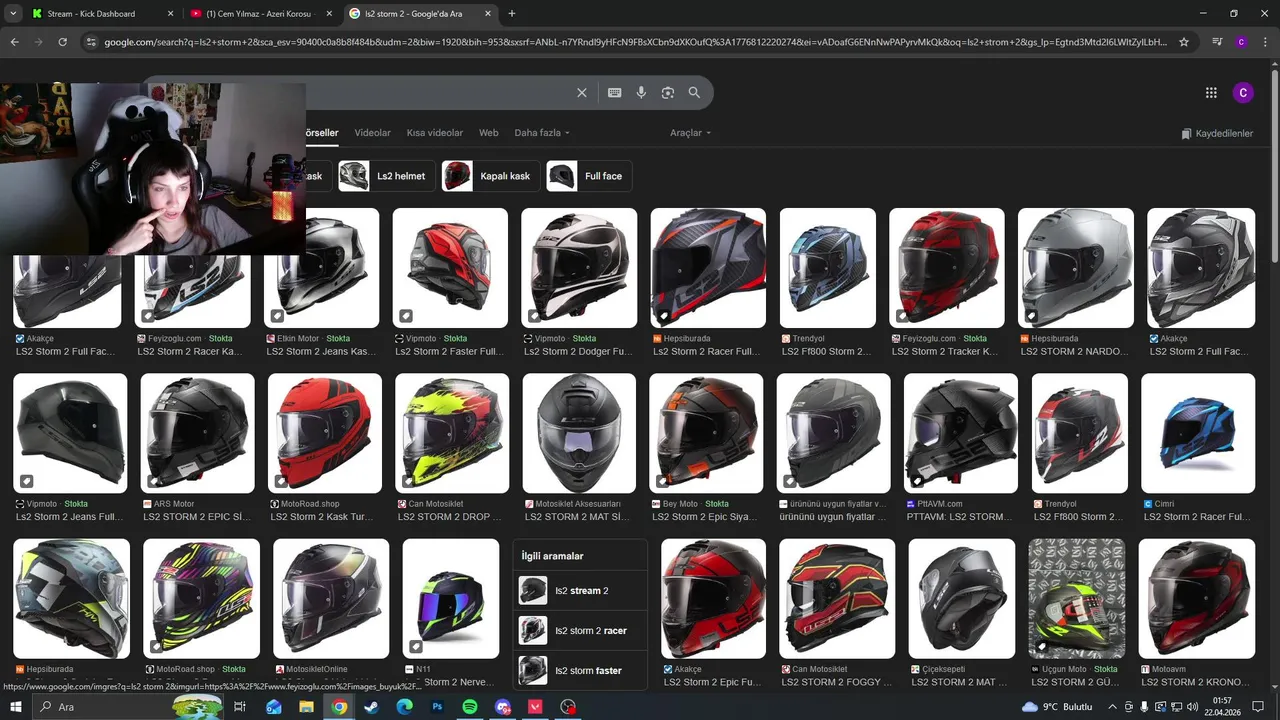Open Trendyol Ls2 Ff800 Storm 2 blue helmet
The height and width of the screenshot is (720, 1280).
pyautogui.click(x=828, y=268)
